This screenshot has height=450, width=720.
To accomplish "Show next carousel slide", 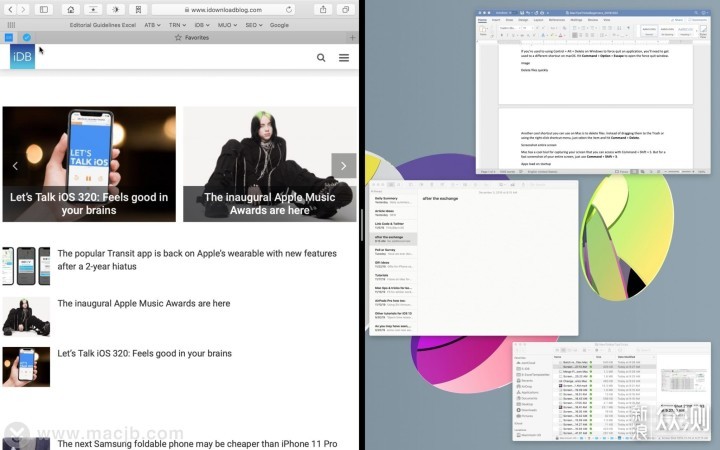I will (x=343, y=166).
